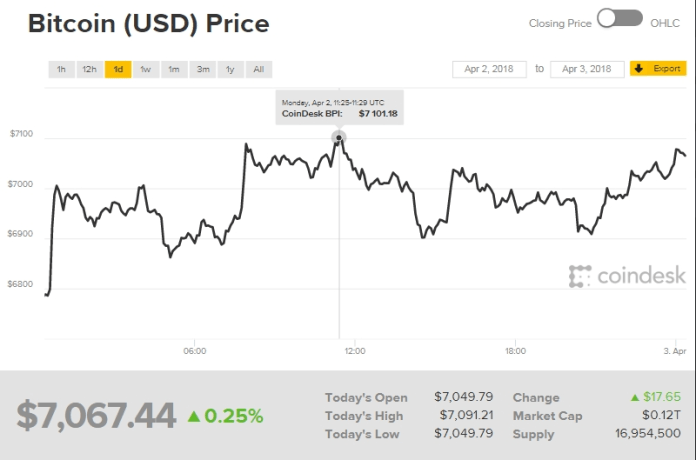Click the download arrow icon in Export

639,69
